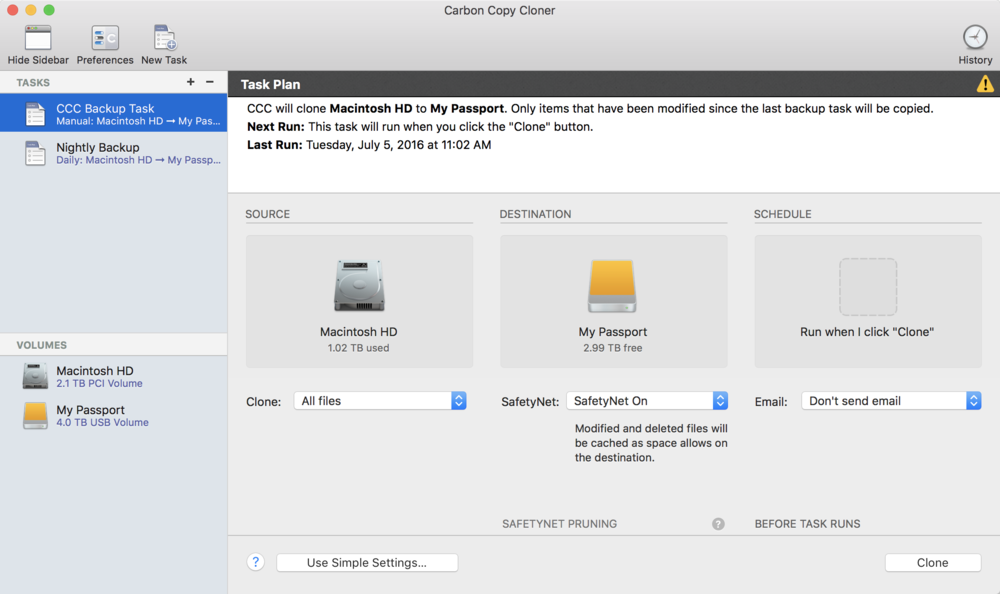Click the yellow minimize window button

coord(31,10)
